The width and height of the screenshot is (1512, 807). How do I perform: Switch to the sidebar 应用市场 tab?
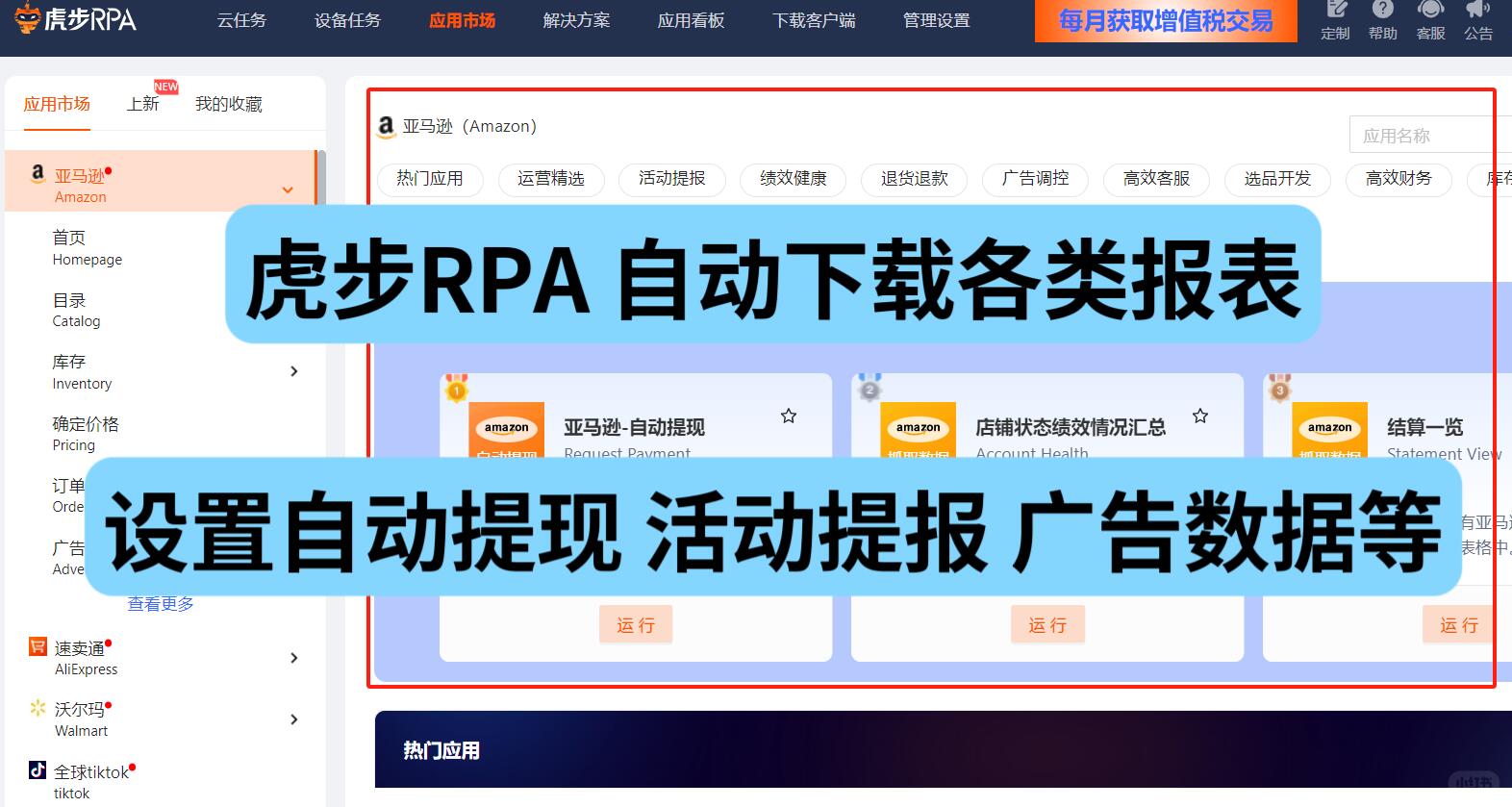pyautogui.click(x=57, y=104)
